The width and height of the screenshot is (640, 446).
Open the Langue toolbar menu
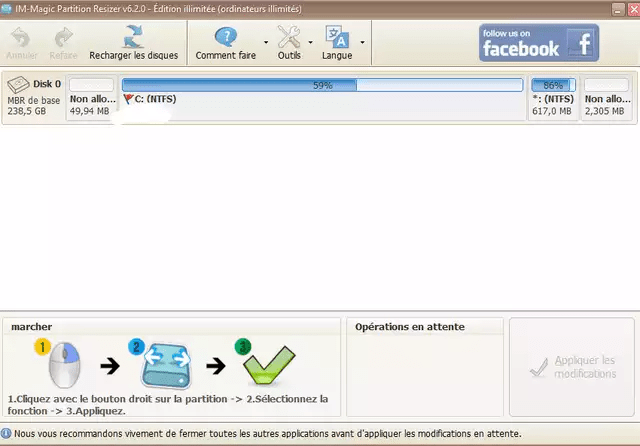pos(337,37)
